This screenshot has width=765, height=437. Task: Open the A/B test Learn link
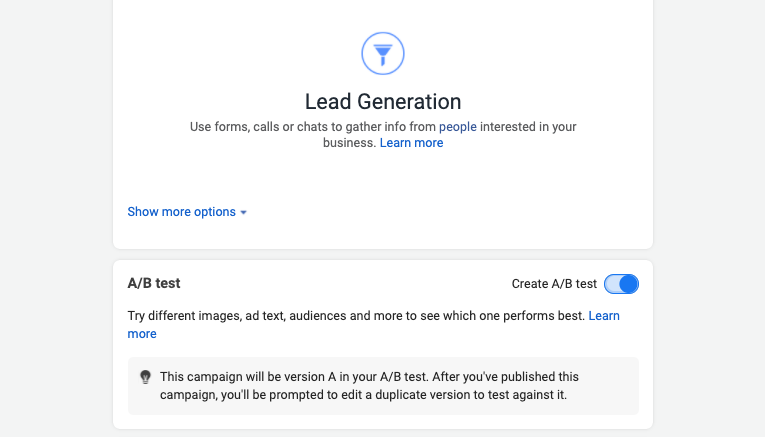tap(604, 316)
